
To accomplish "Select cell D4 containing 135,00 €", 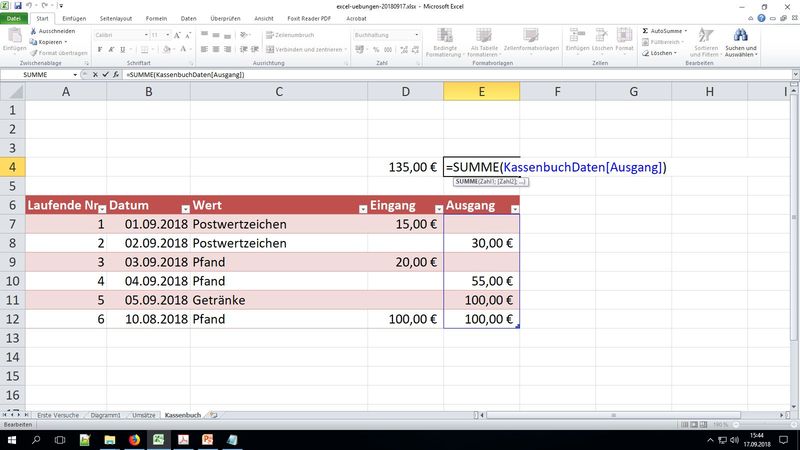I will pyautogui.click(x=405, y=166).
